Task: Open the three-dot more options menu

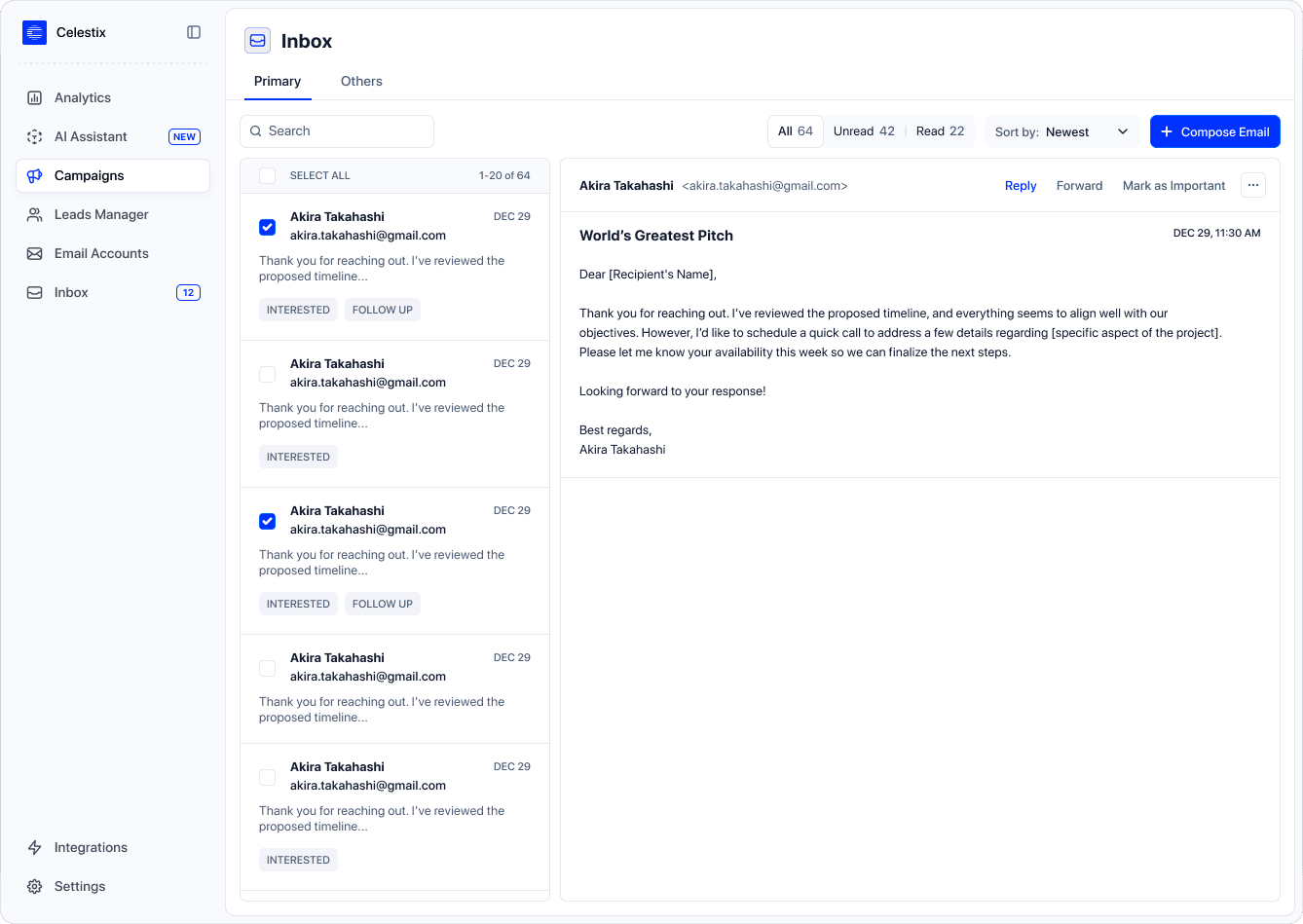Action: 1253,185
